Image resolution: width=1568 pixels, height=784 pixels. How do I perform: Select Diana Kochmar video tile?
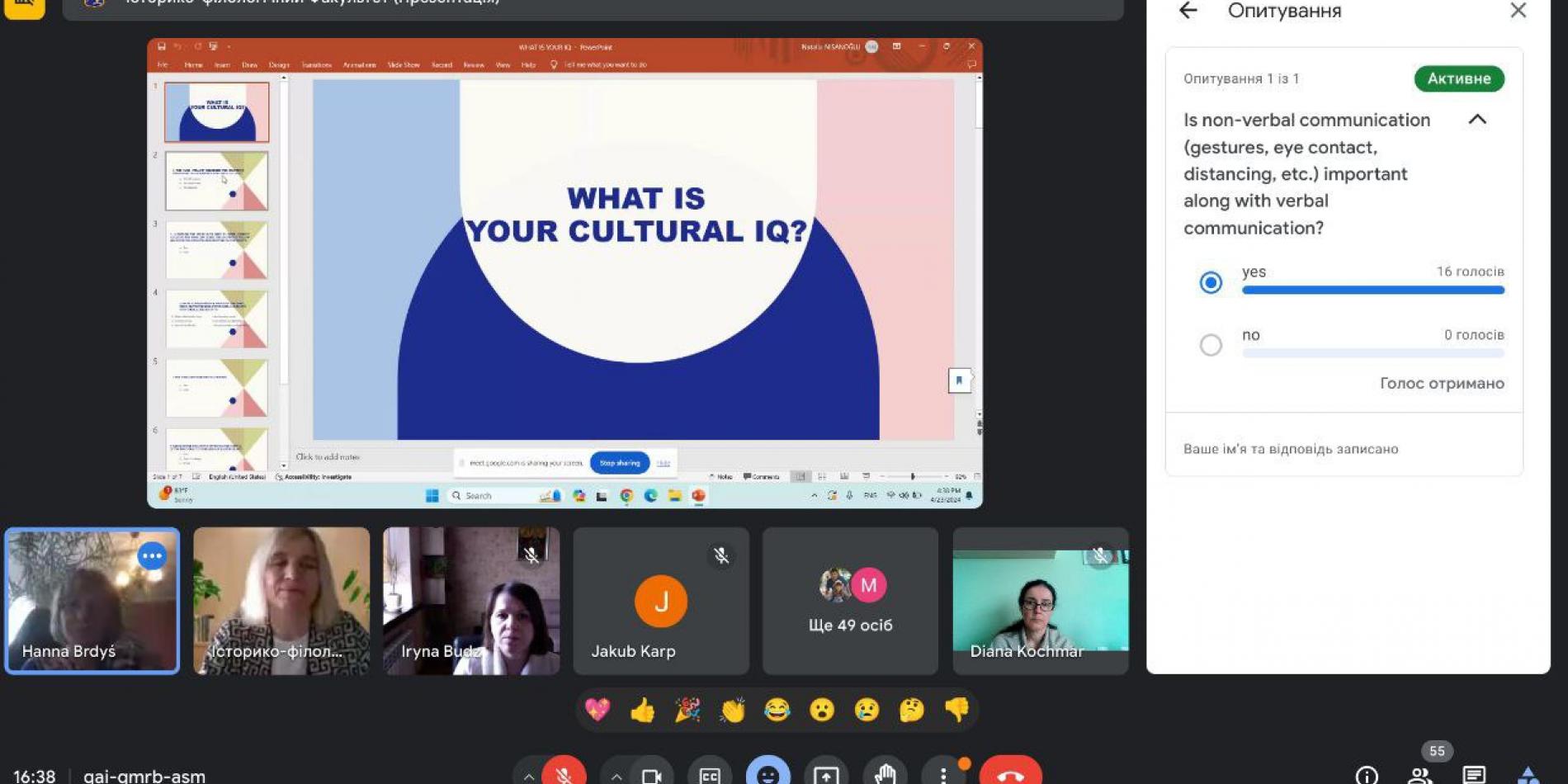pos(1041,601)
